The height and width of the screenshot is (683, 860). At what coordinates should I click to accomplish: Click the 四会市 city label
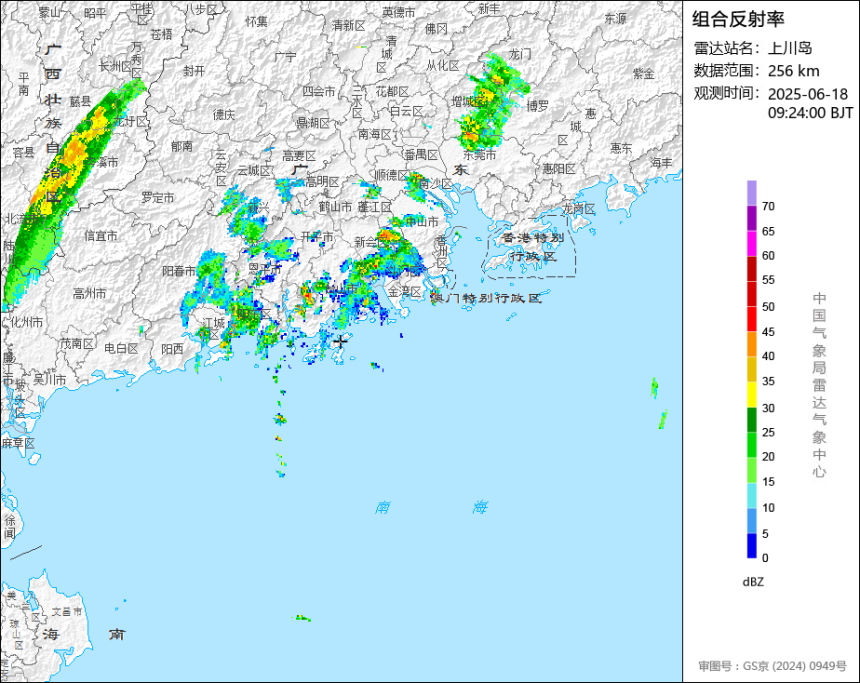319,91
